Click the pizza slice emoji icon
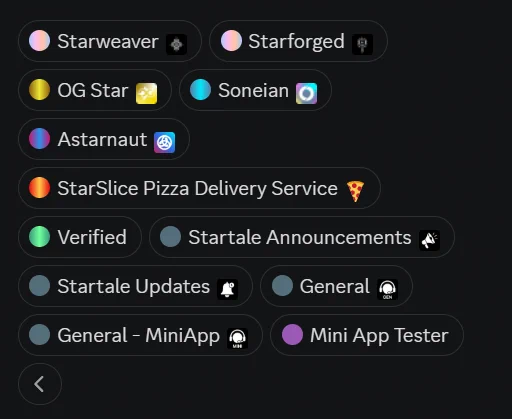 click(355, 191)
